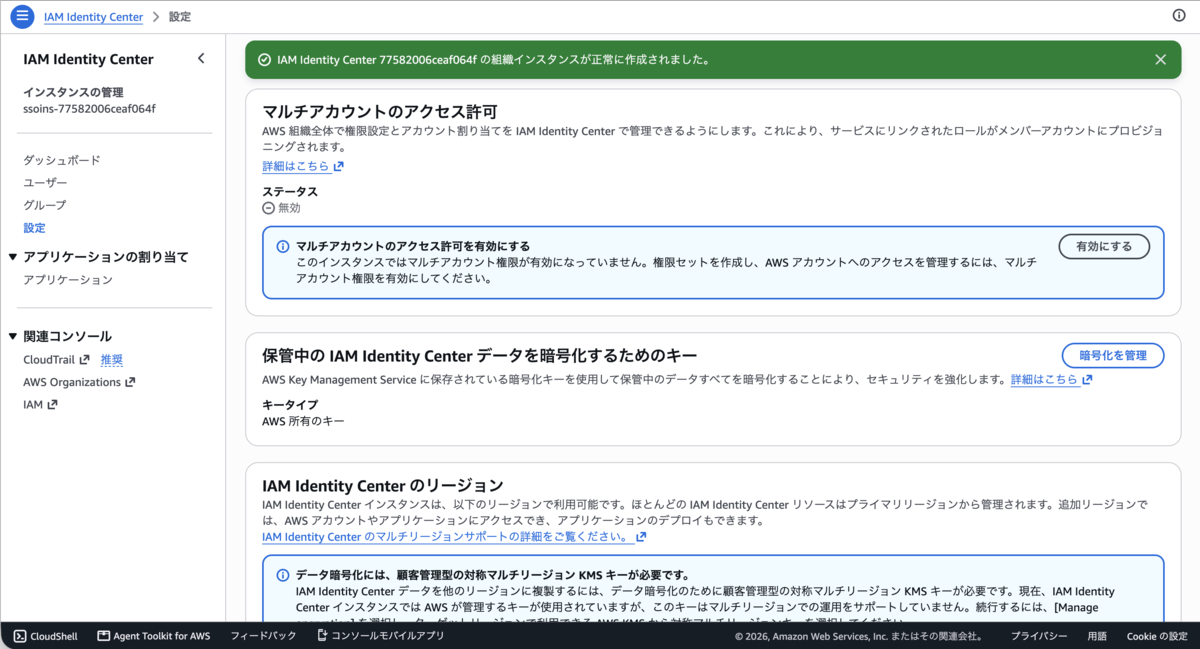Image resolution: width=1200 pixels, height=649 pixels.
Task: Click フィードバック in footer
Action: [x=263, y=636]
